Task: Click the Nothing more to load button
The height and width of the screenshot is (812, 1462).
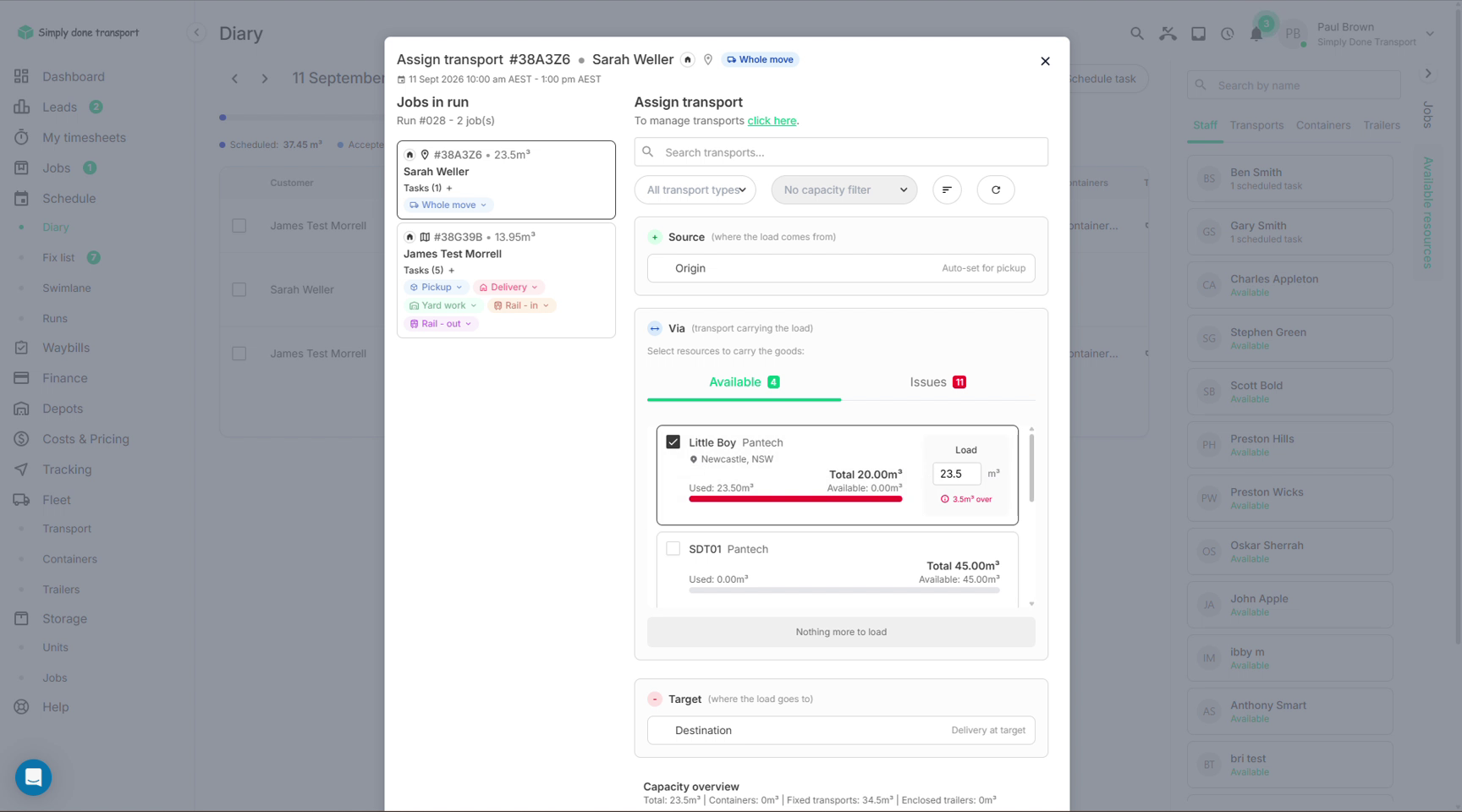Action: [x=841, y=632]
